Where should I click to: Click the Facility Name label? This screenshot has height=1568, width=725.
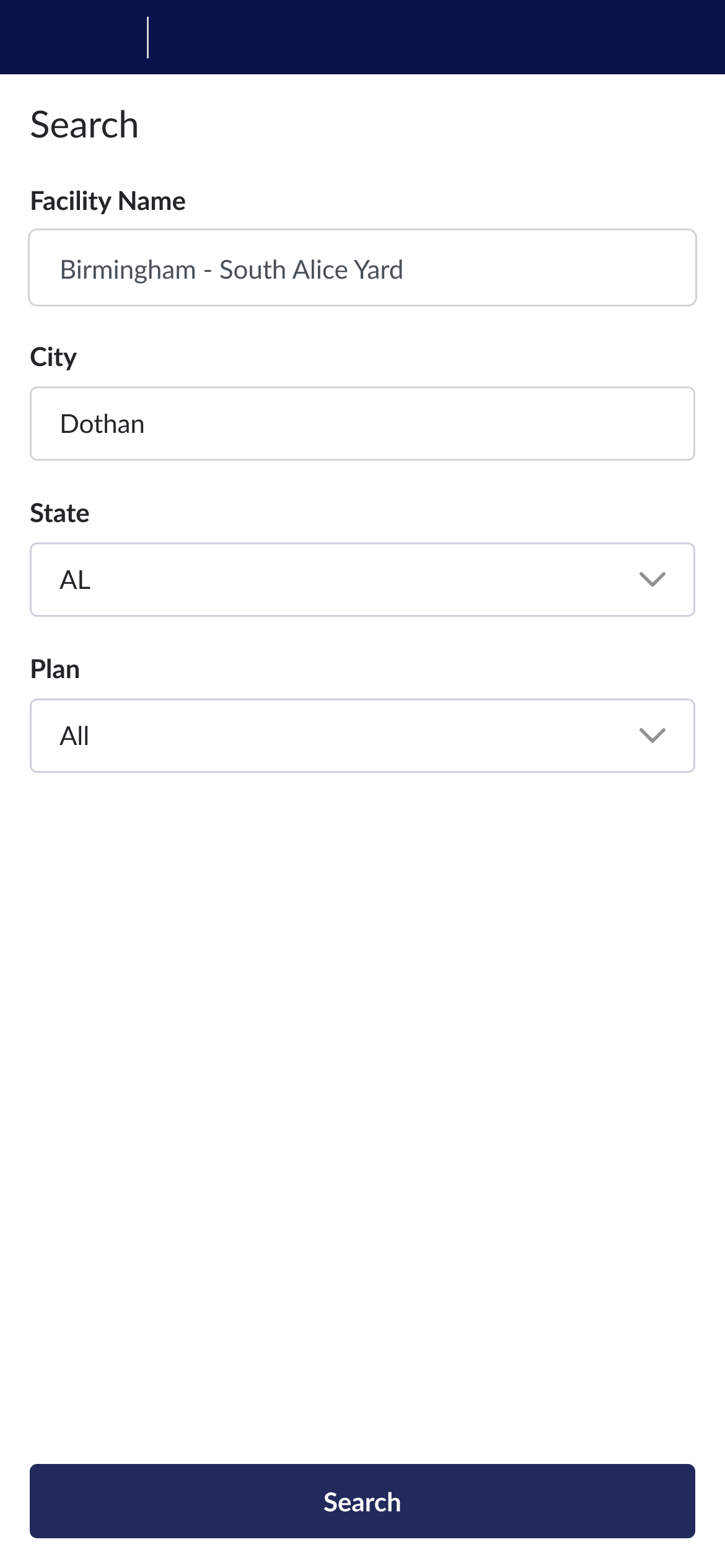coord(108,201)
